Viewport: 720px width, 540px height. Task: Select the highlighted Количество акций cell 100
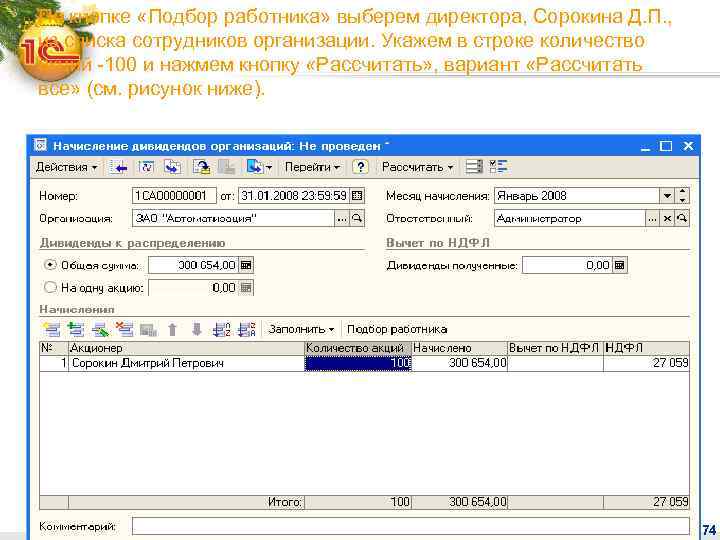(x=358, y=363)
